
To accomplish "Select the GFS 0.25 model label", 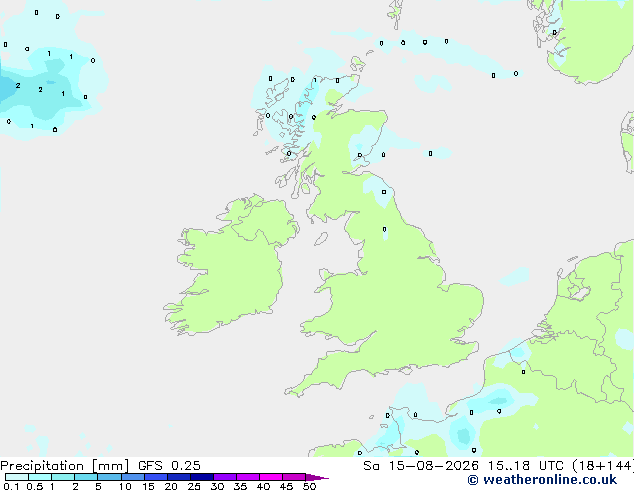I will [169, 466].
